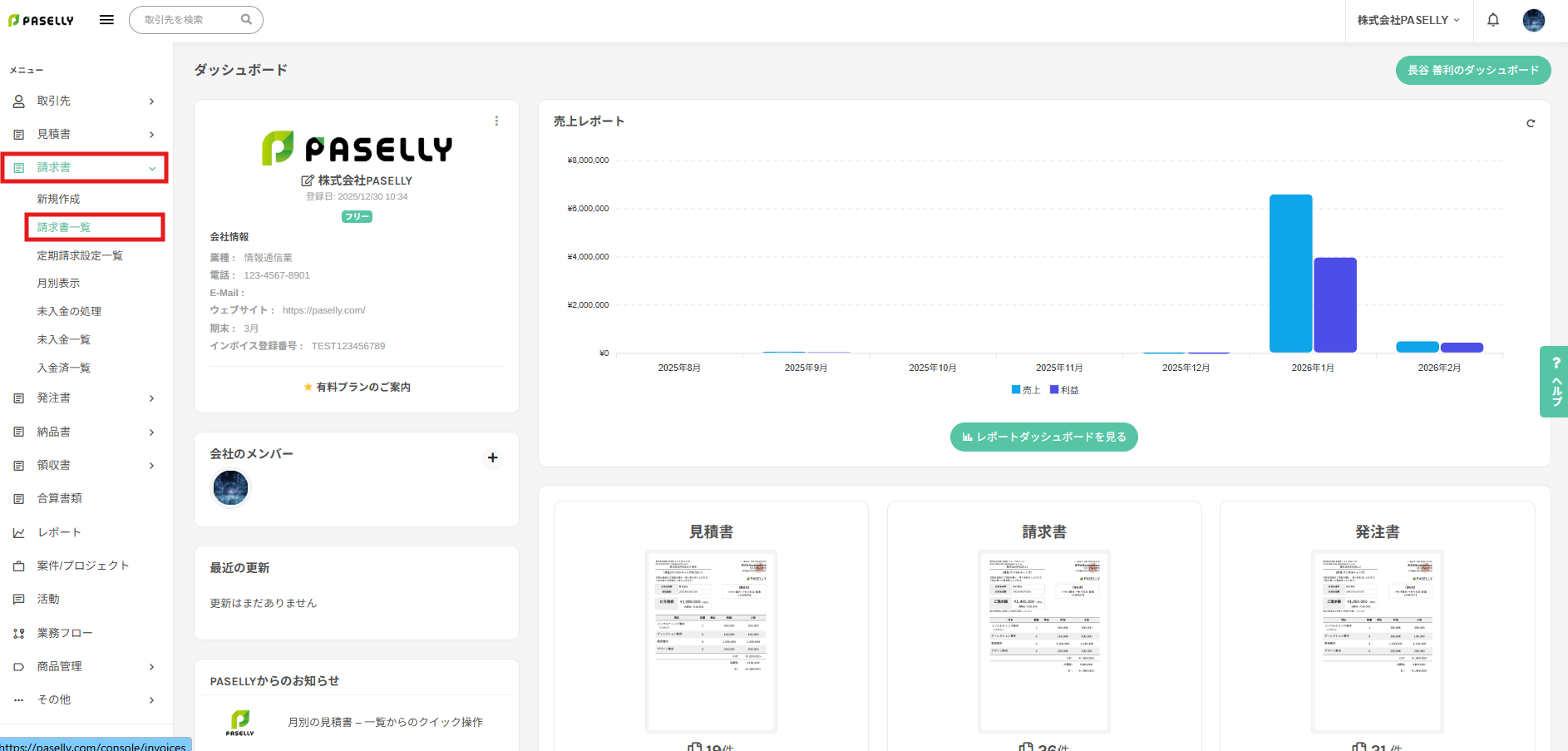Screen dimensions: 1568x751
Task: Open the 株式会社PASELLY company dropdown
Action: [x=1408, y=20]
